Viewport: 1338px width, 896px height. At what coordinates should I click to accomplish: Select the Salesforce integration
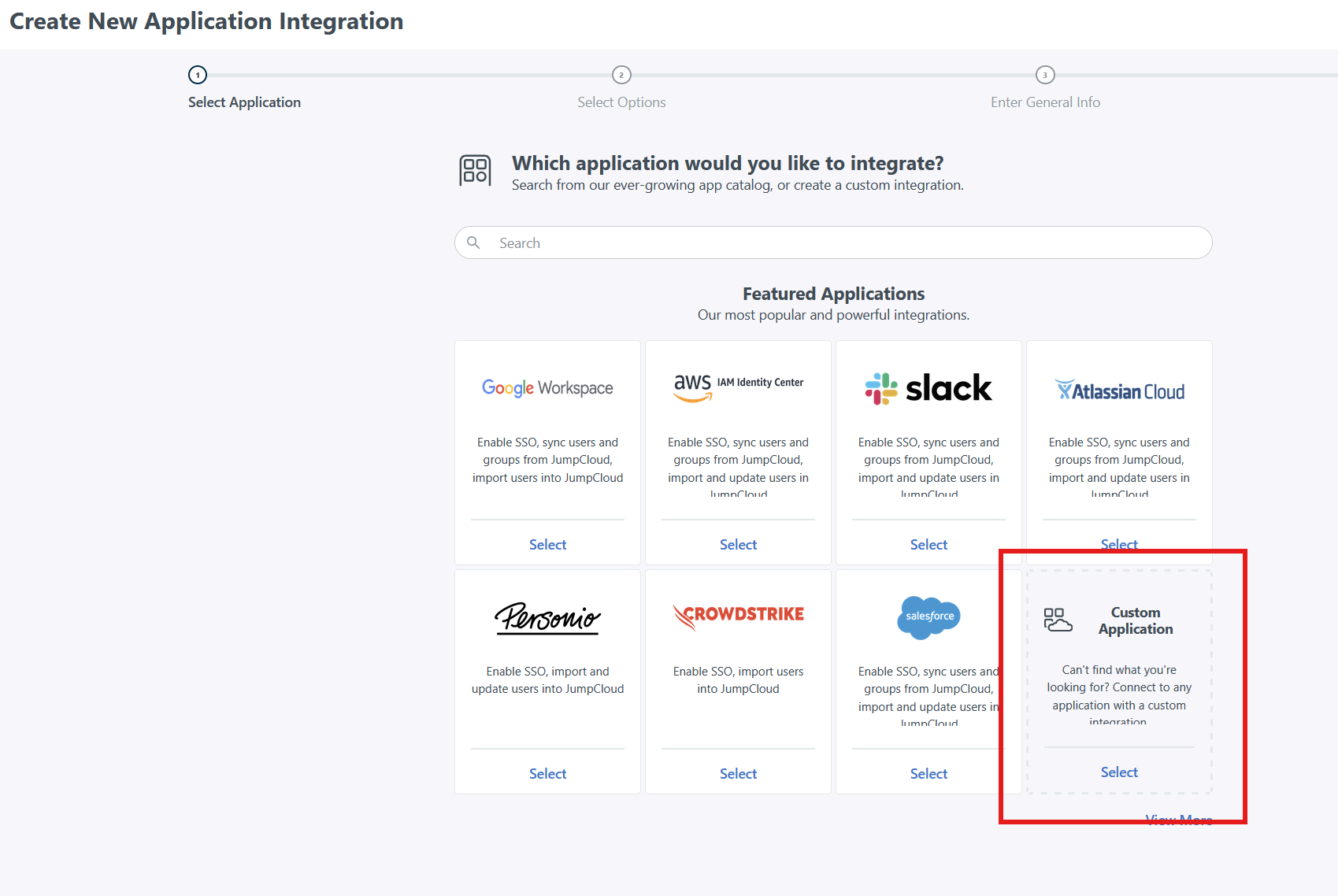(x=928, y=773)
